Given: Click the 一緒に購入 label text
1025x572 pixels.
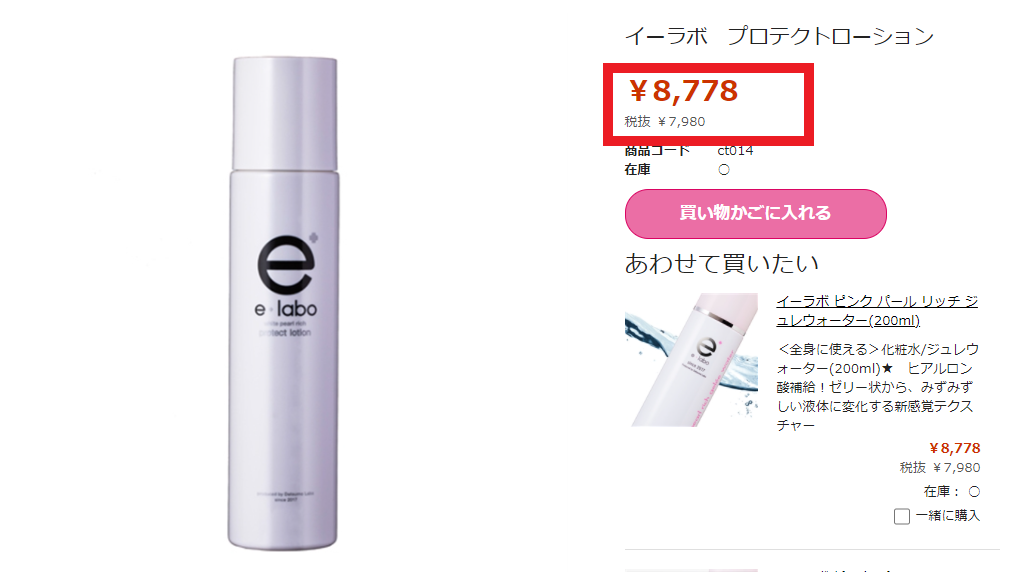Looking at the screenshot, I should [x=948, y=515].
